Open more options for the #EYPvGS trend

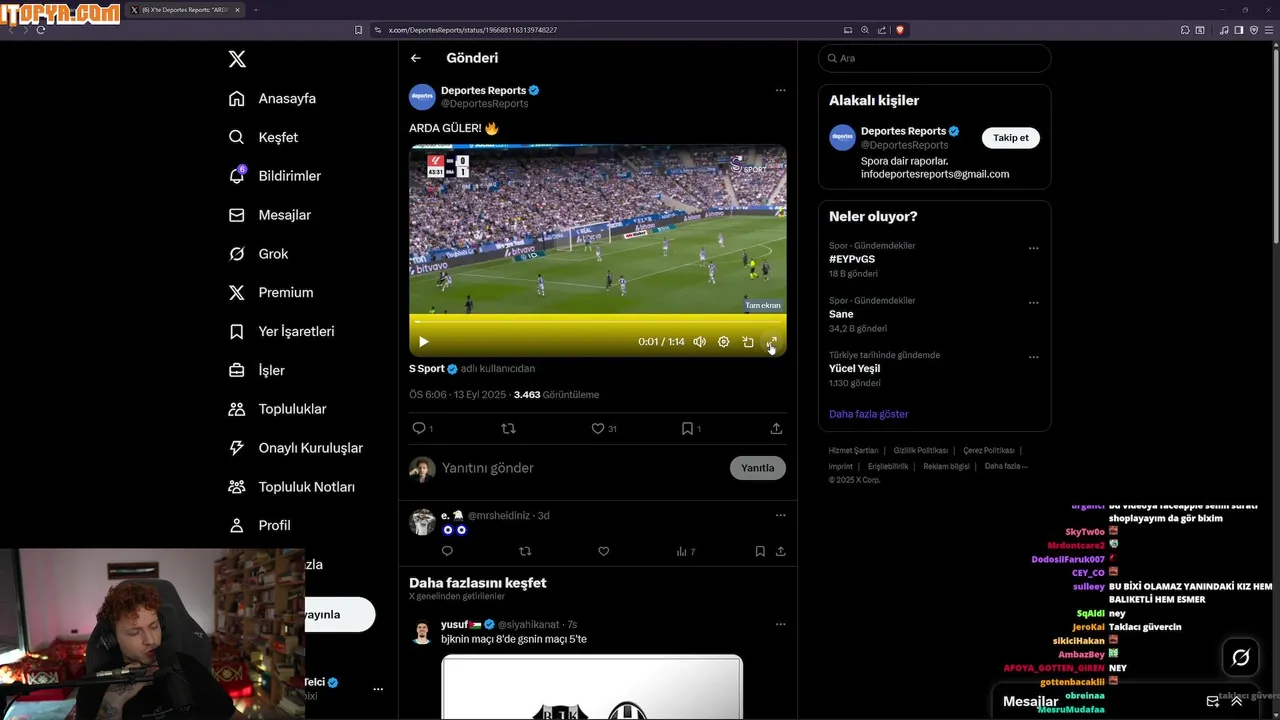(1033, 248)
